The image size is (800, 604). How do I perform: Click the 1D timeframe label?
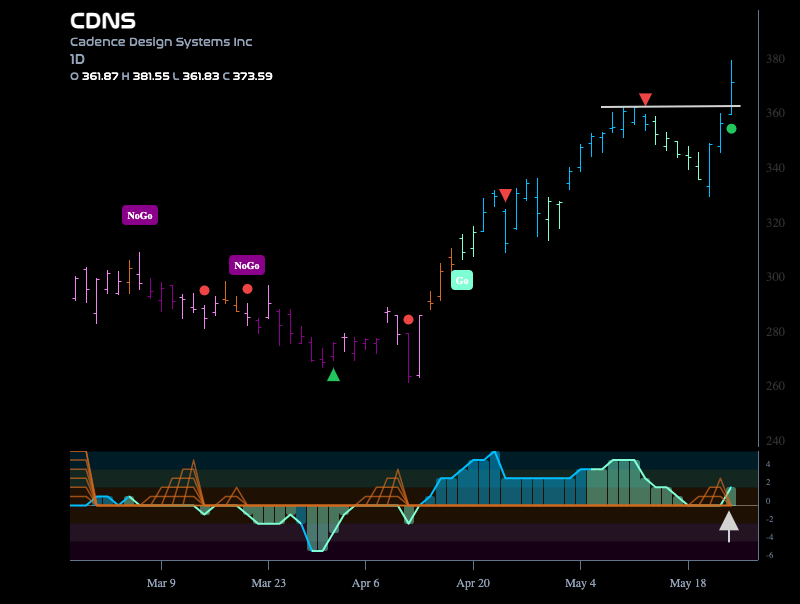coord(77,59)
